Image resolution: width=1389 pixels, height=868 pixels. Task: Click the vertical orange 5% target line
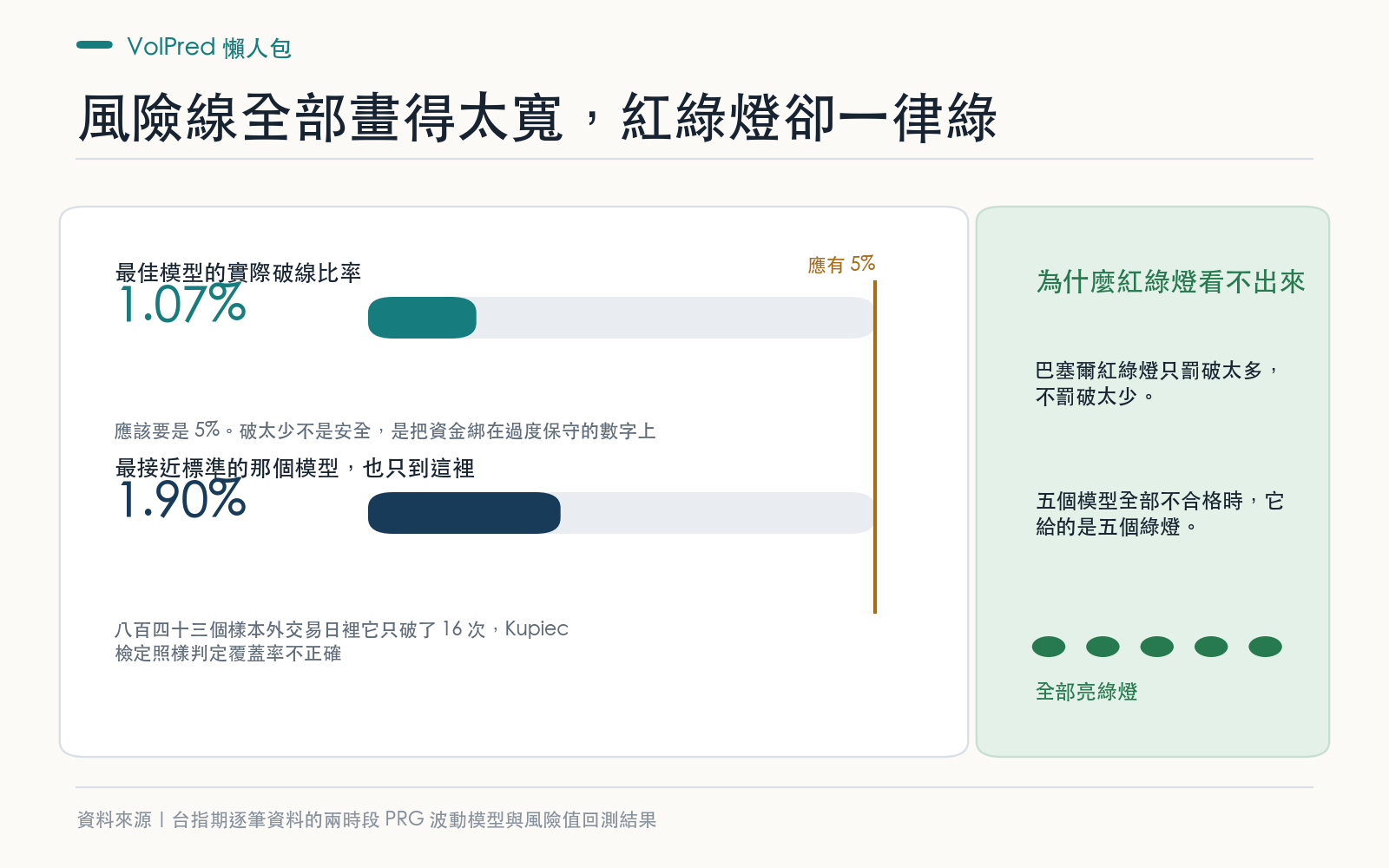click(875, 447)
